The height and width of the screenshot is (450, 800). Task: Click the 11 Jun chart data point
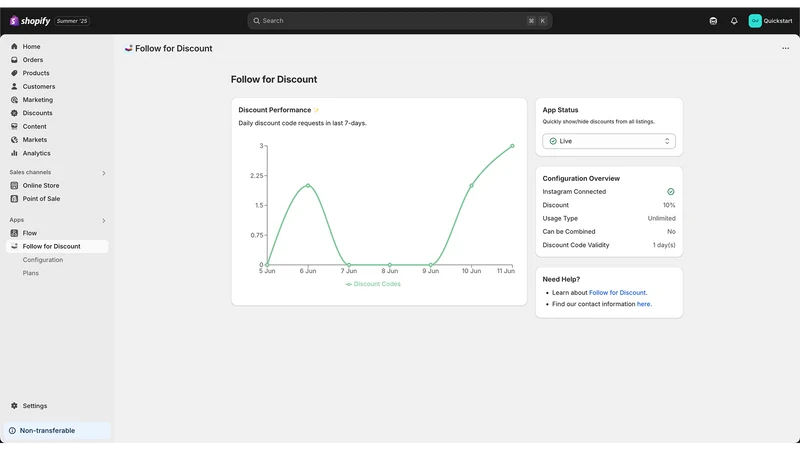click(512, 146)
